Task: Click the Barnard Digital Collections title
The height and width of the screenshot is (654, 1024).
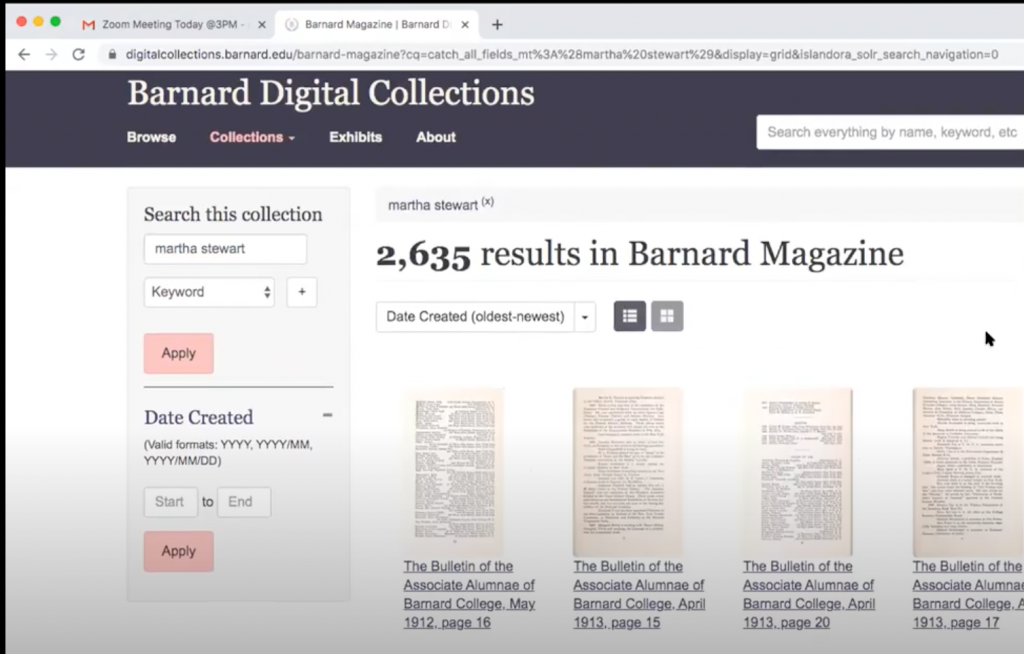Action: click(330, 93)
